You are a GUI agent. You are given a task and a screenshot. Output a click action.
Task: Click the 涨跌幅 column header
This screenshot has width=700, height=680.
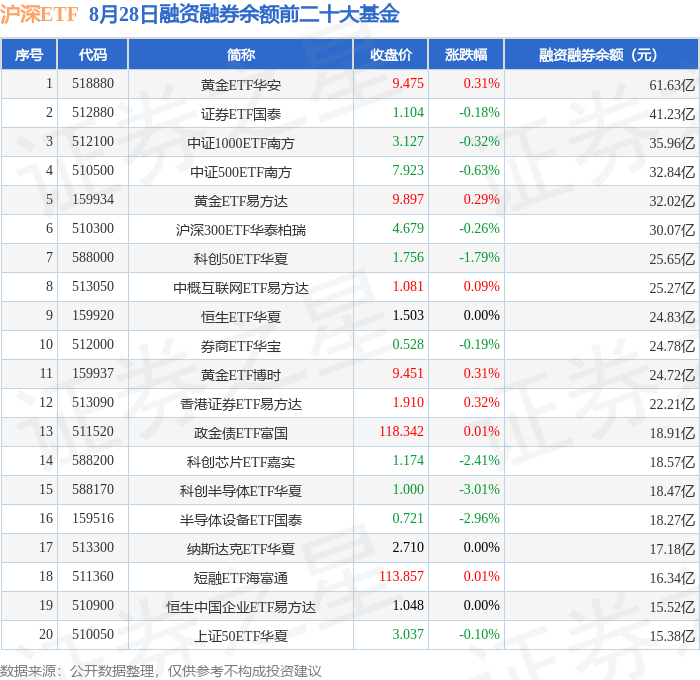point(466,54)
